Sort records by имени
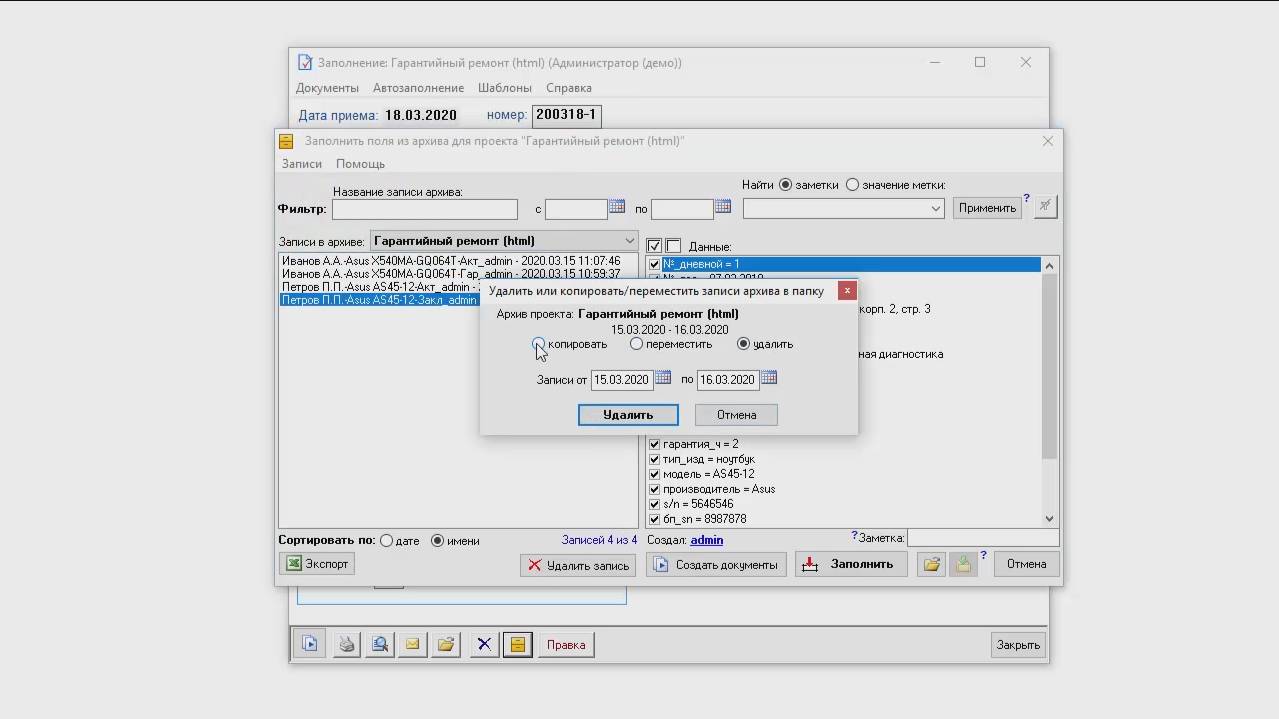Viewport: 1279px width, 719px height. tap(437, 541)
